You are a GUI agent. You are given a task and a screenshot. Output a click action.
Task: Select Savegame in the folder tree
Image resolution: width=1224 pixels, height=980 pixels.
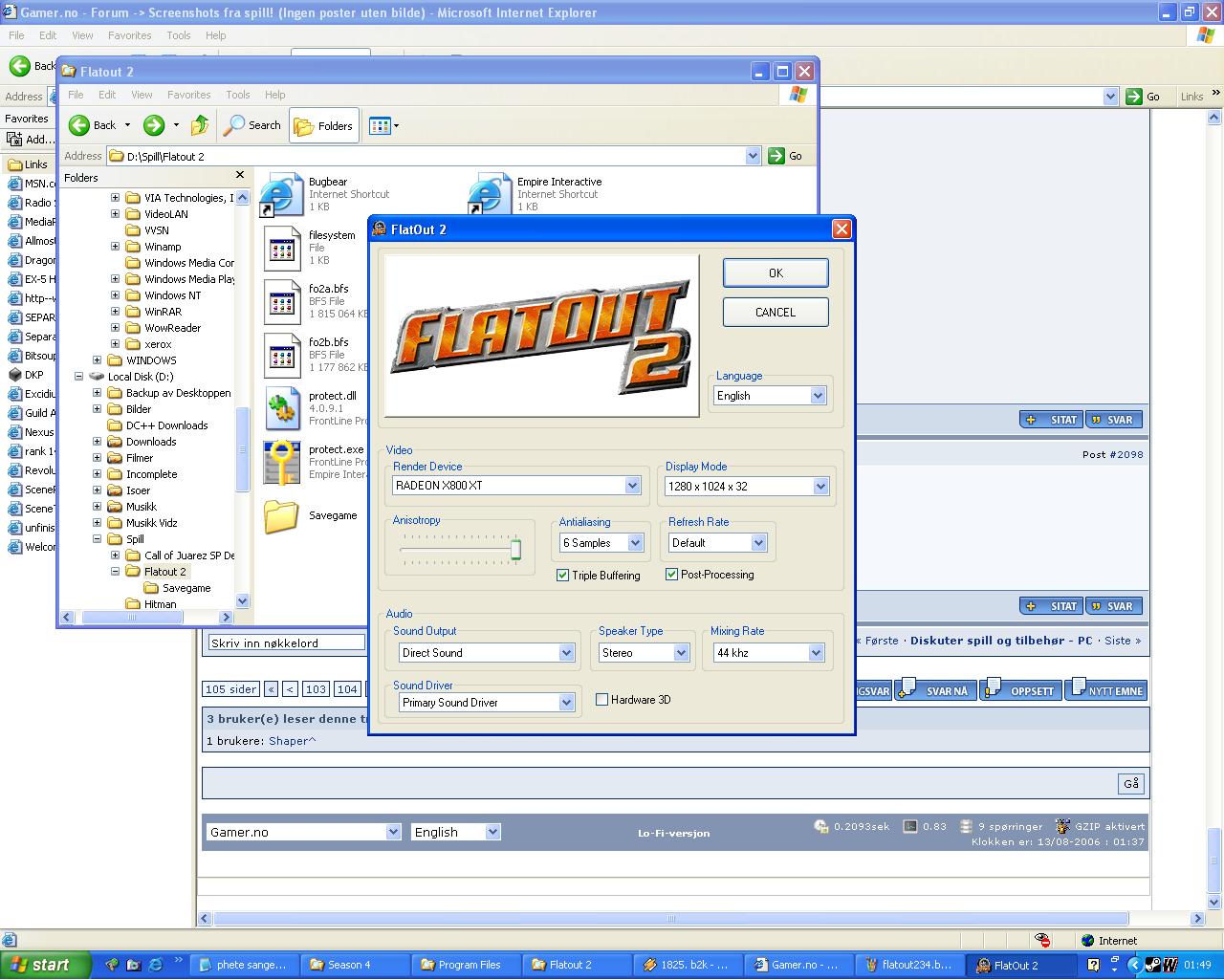pyautogui.click(x=186, y=588)
